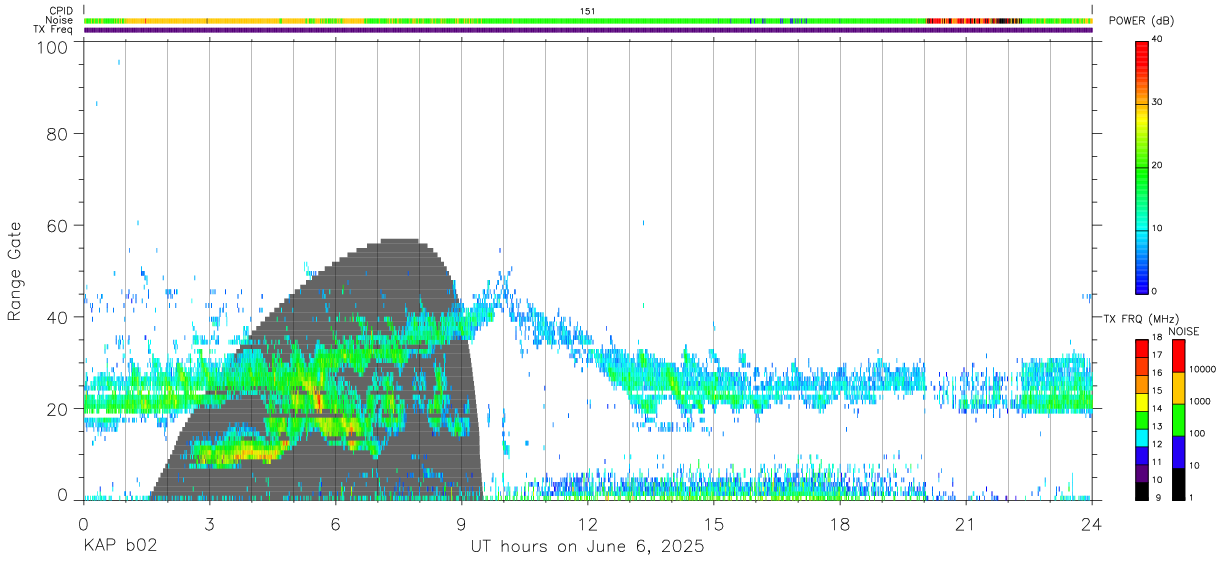Click the 24 hour tick on the UT axis
Viewport: 1228px width, 567px height.
pos(1092,525)
